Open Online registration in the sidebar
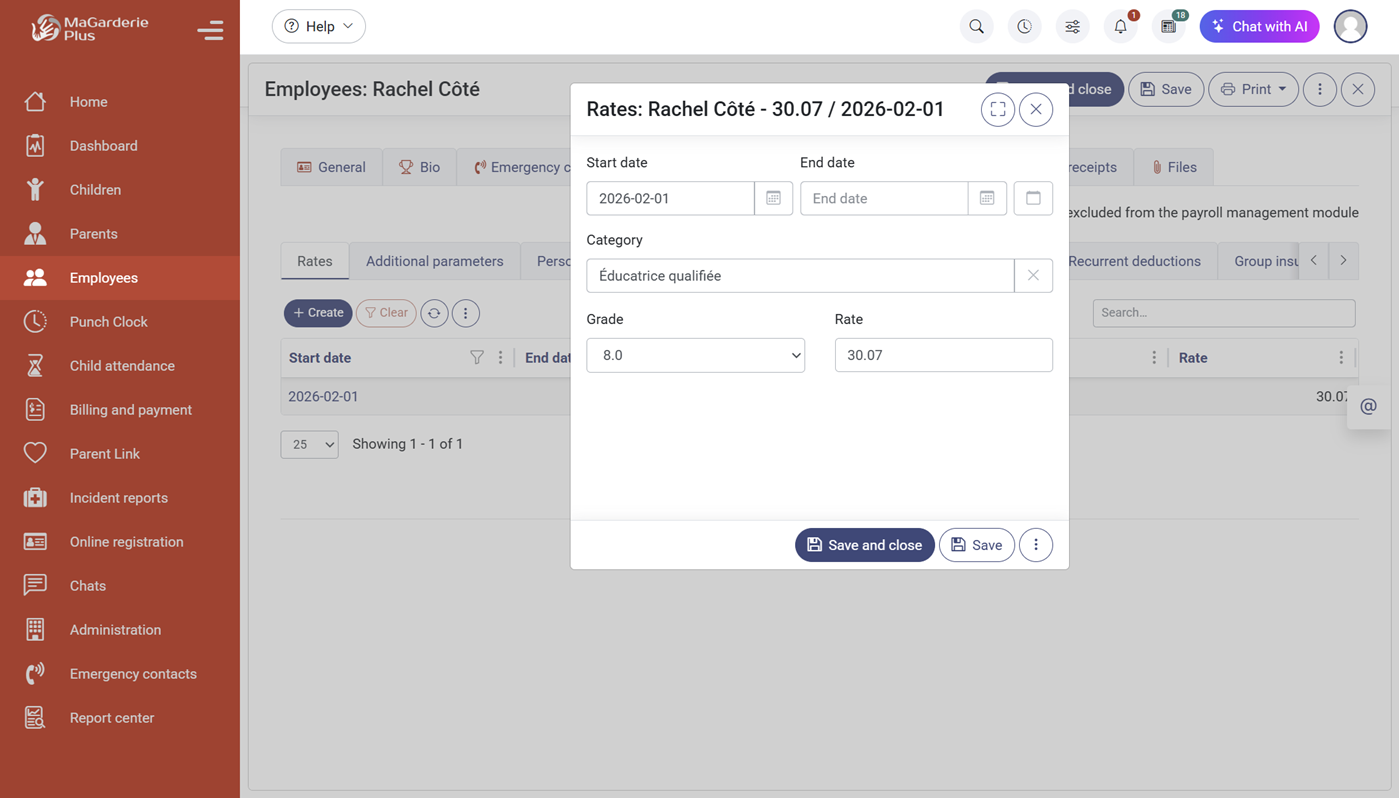 (x=120, y=542)
